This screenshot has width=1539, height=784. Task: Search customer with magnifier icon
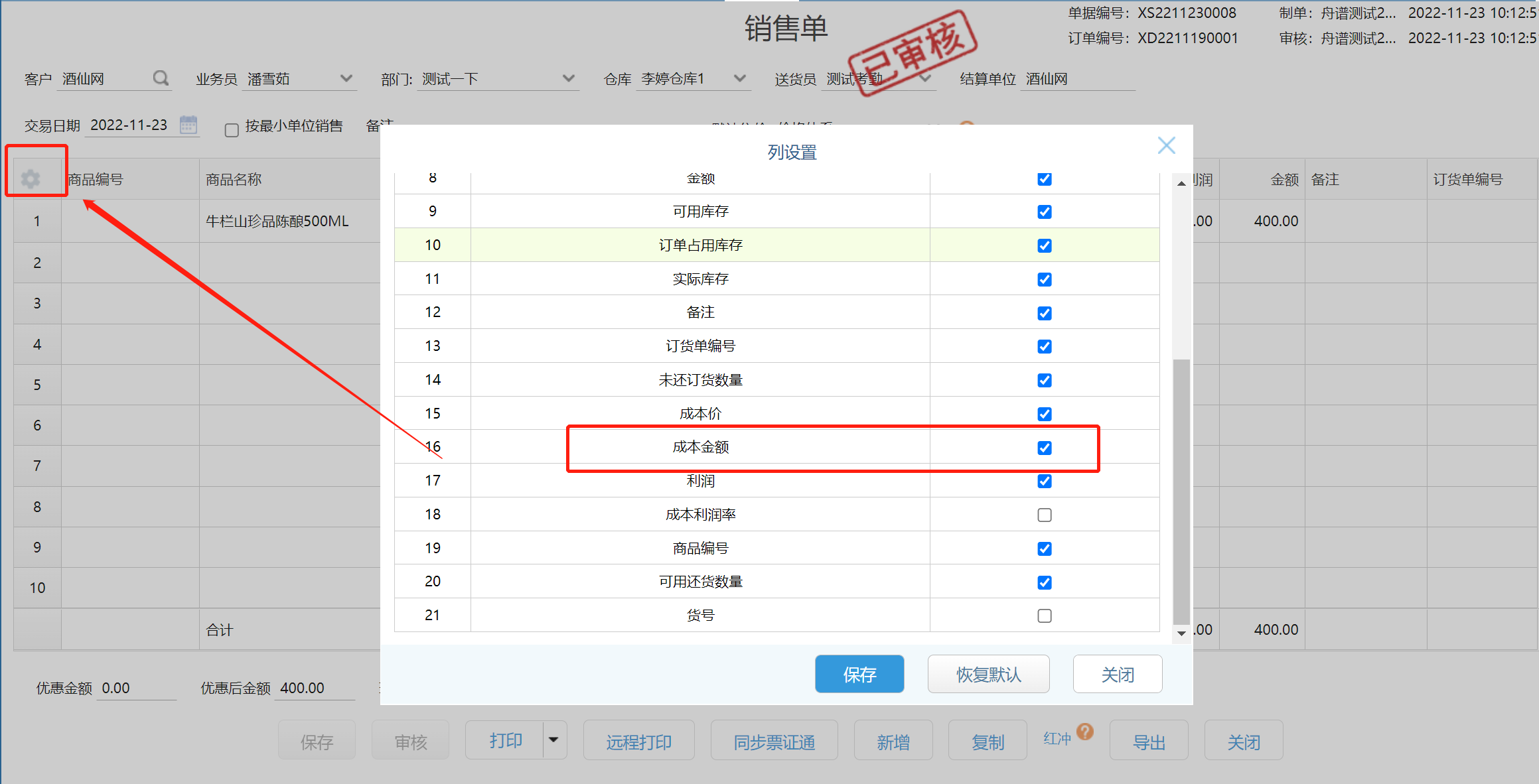click(x=160, y=78)
